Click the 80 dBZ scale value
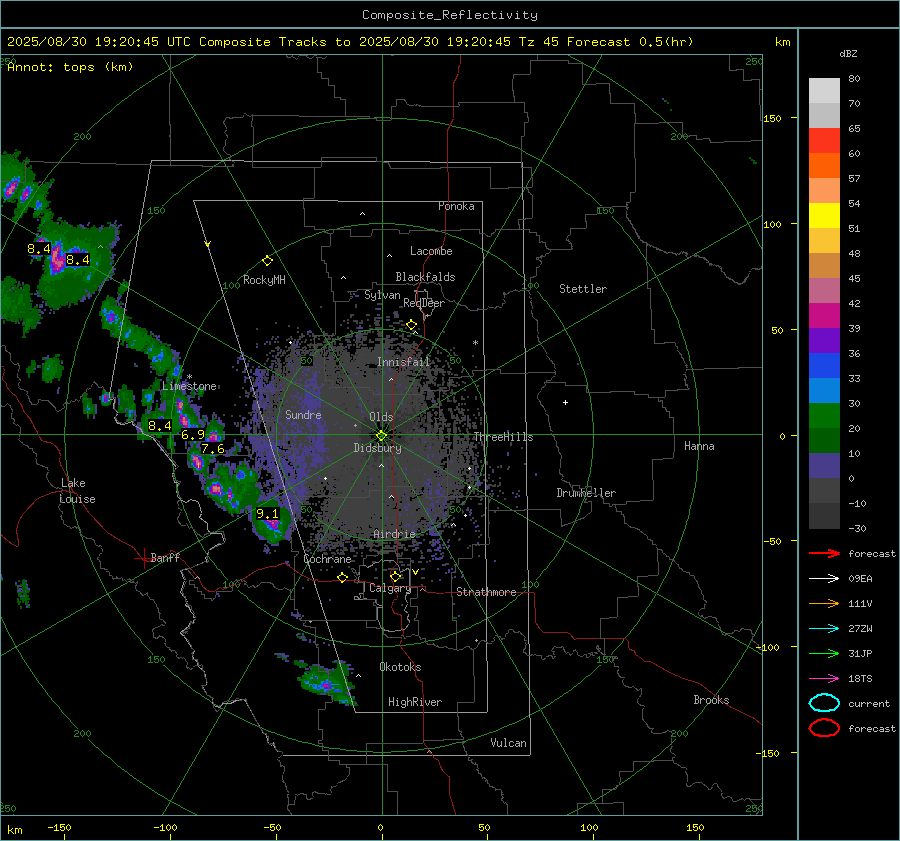The image size is (900, 841). pyautogui.click(x=854, y=79)
